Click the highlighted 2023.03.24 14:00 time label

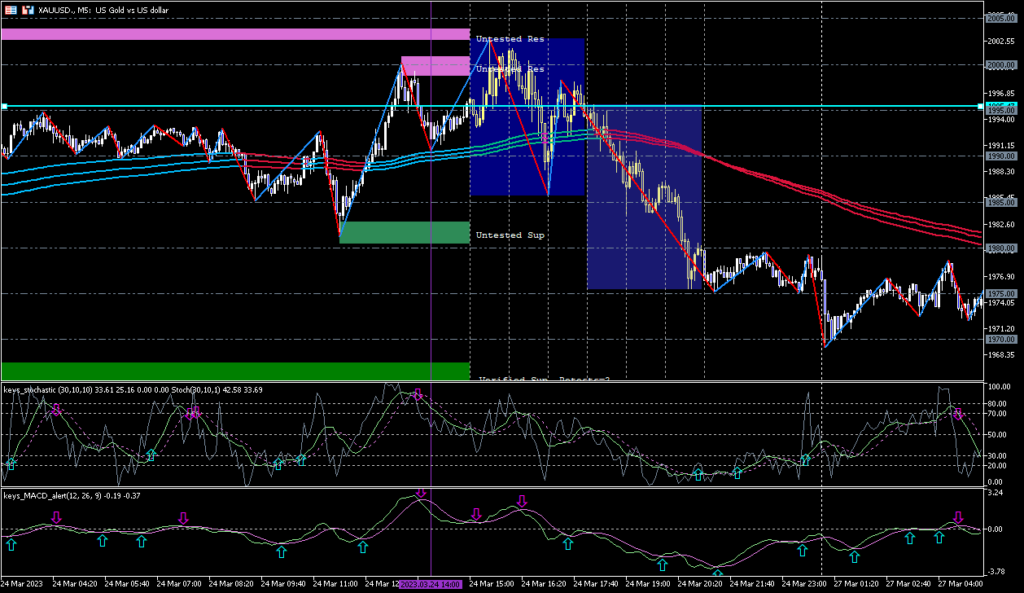pyautogui.click(x=430, y=583)
